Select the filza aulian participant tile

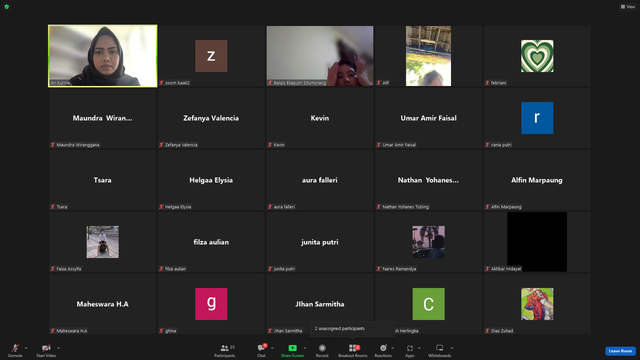click(211, 242)
